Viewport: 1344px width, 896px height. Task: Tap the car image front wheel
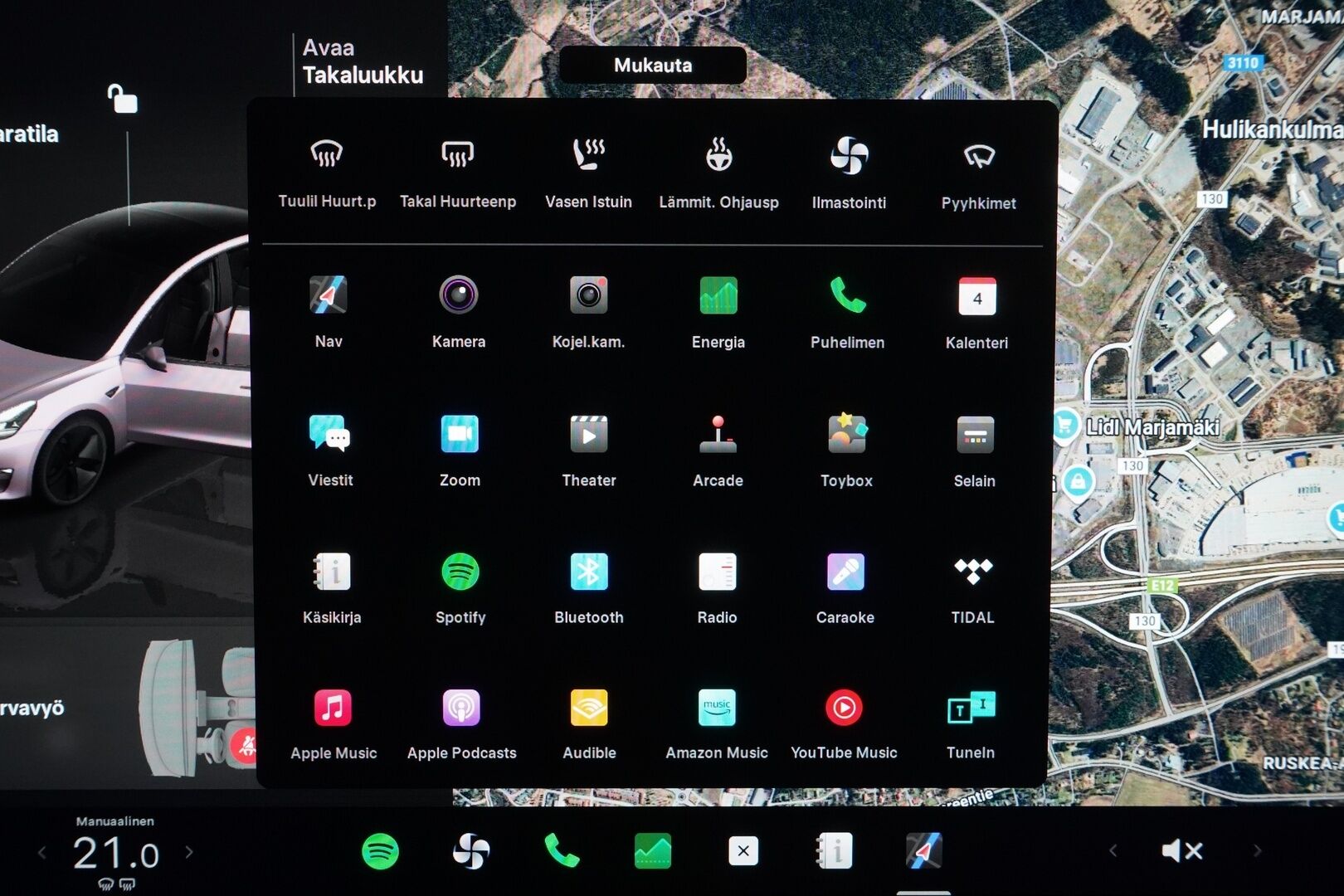pyautogui.click(x=77, y=459)
